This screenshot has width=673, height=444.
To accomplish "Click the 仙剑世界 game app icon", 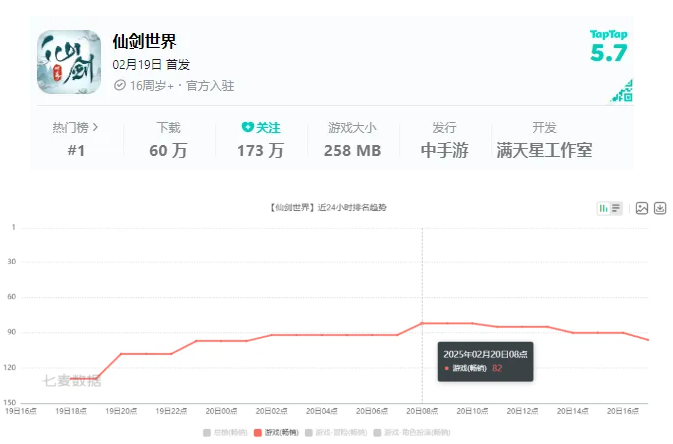I will click(x=69, y=62).
